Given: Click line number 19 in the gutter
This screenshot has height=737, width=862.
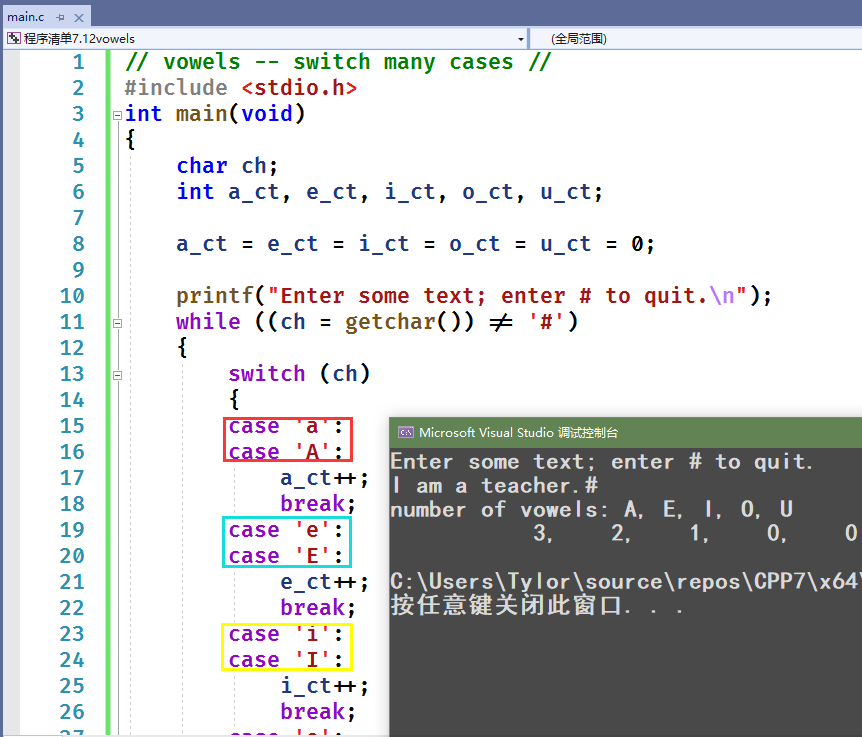Looking at the screenshot, I should point(72,530).
